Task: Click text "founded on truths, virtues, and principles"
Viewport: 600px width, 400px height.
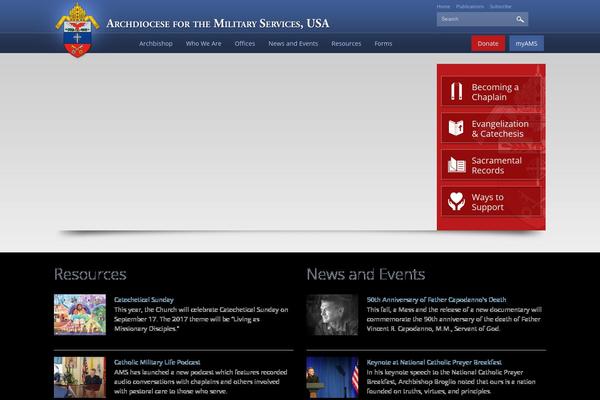Action: (x=429, y=391)
